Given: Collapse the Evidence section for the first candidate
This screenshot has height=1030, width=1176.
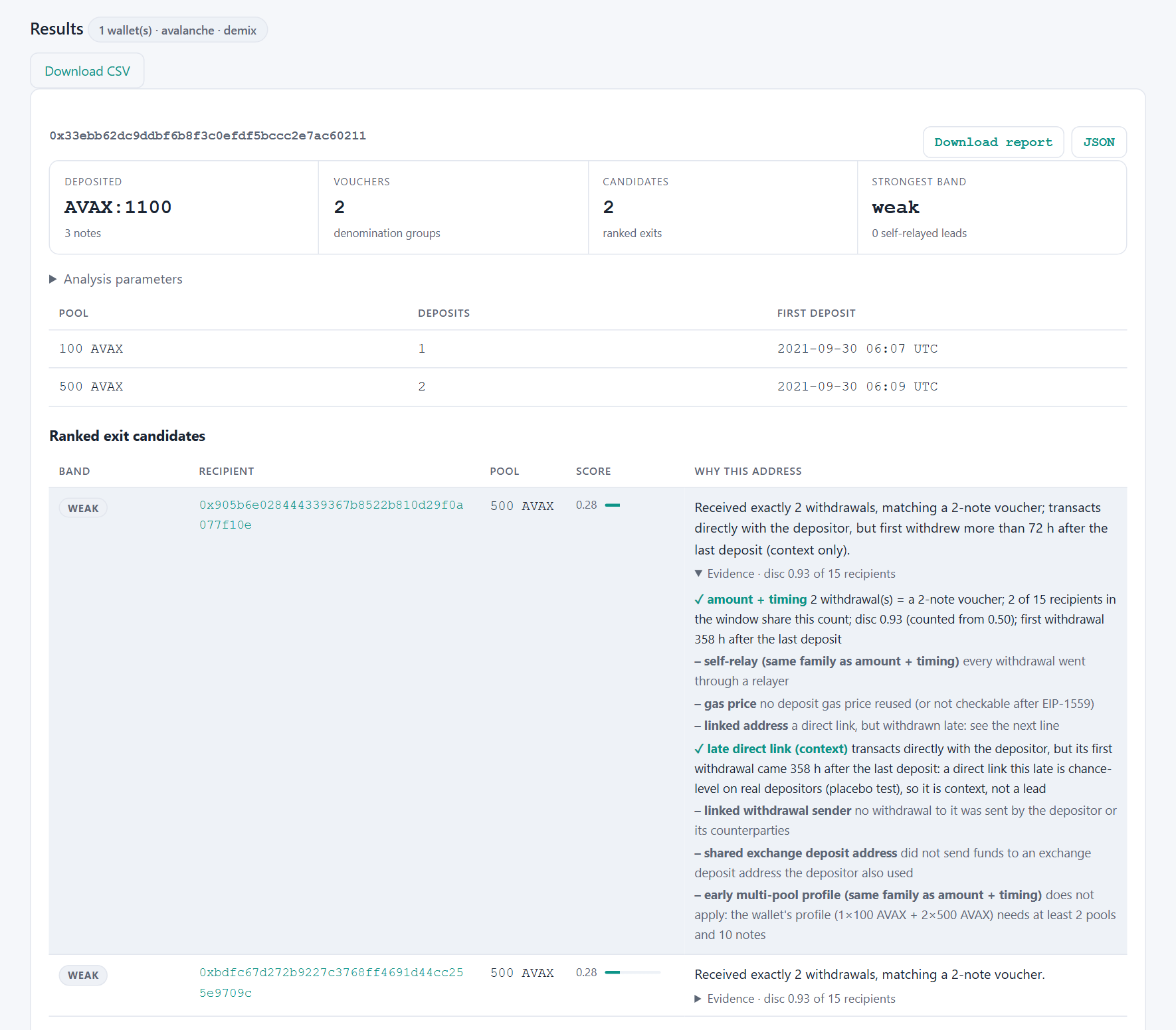Looking at the screenshot, I should pyautogui.click(x=795, y=574).
